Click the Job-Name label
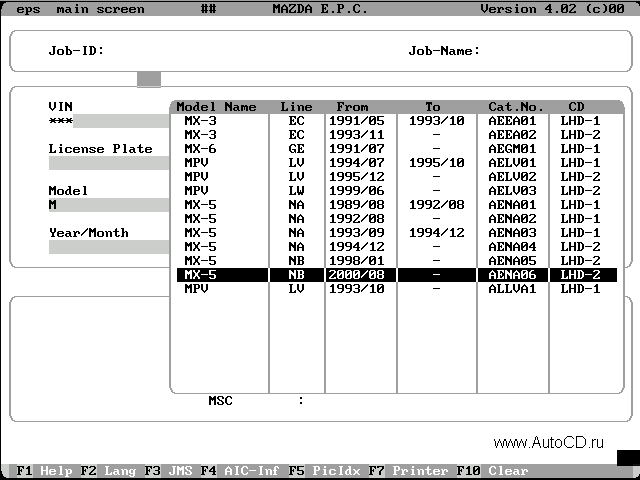640x480 pixels. click(444, 51)
